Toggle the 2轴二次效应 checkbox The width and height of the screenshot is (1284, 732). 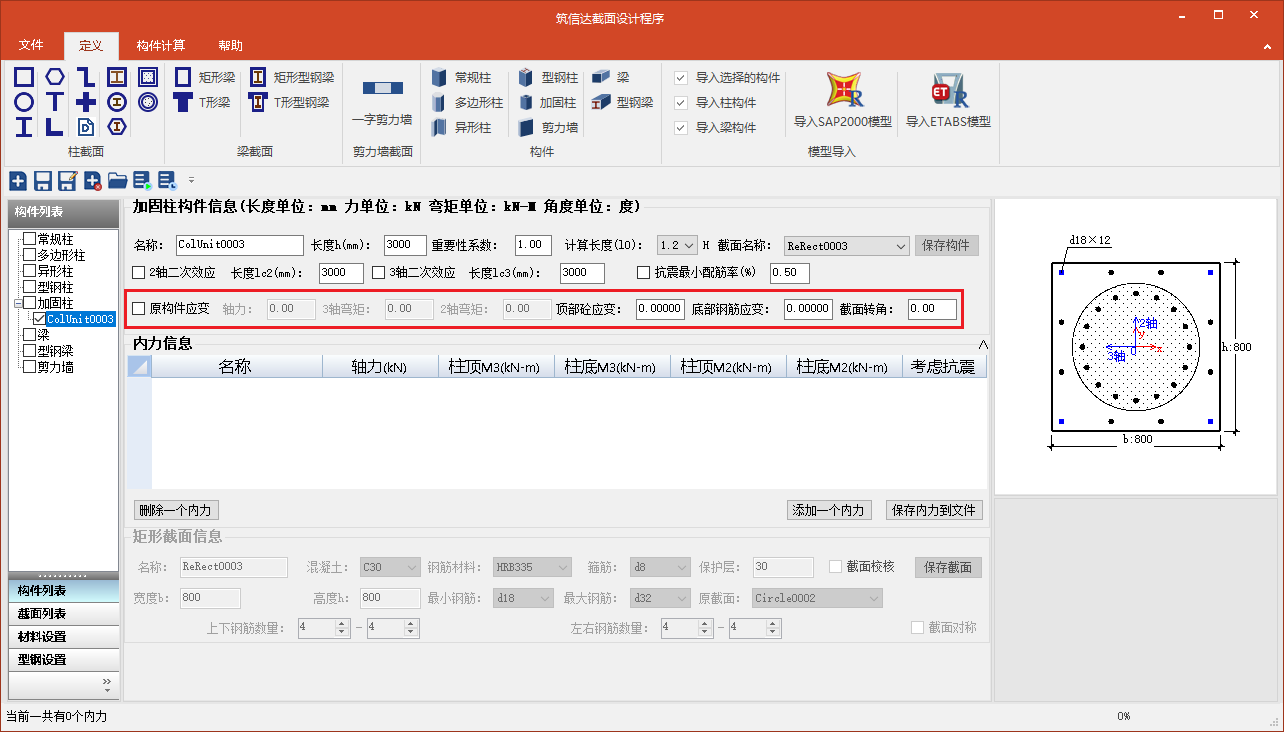139,272
